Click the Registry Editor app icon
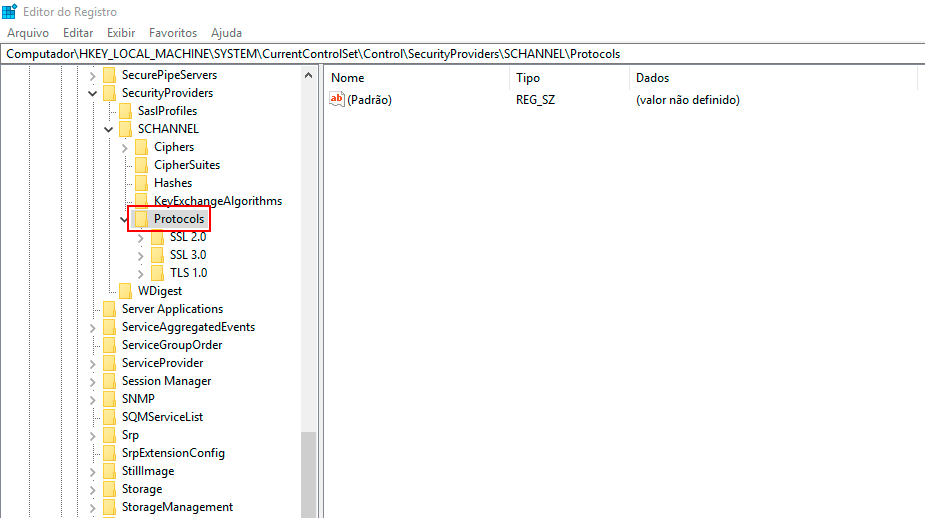 (x=9, y=11)
